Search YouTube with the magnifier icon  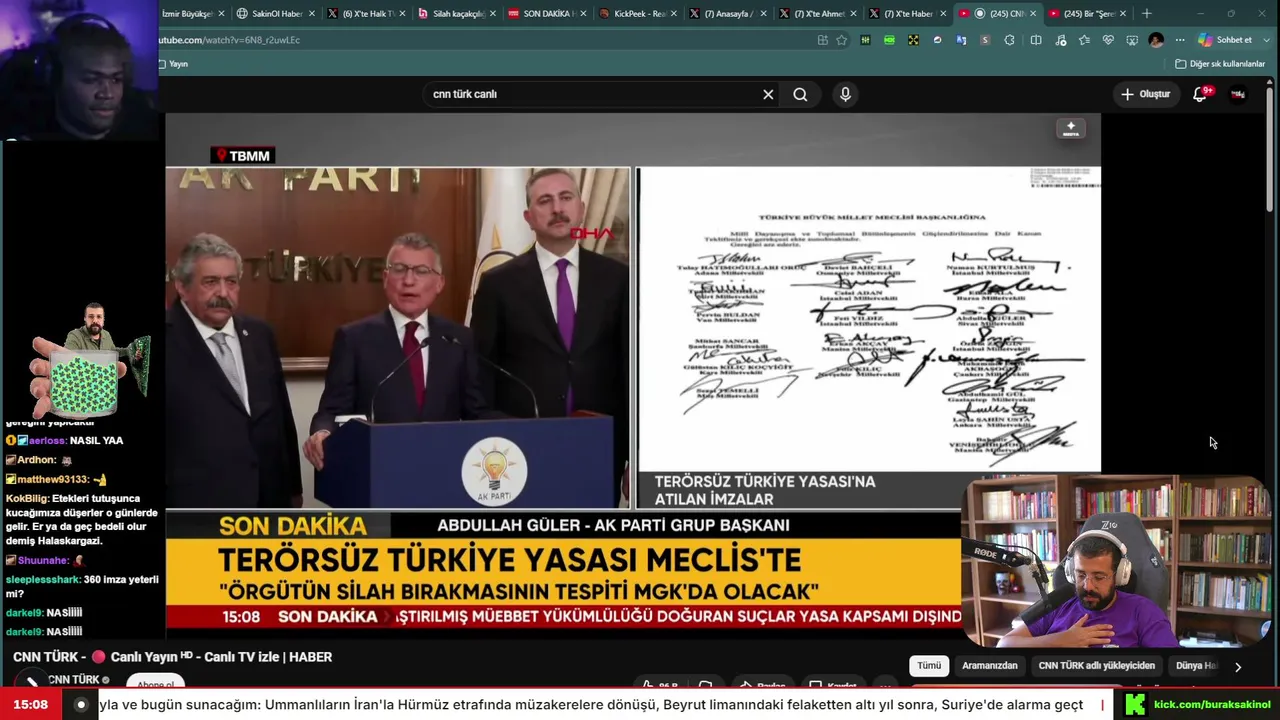click(800, 94)
